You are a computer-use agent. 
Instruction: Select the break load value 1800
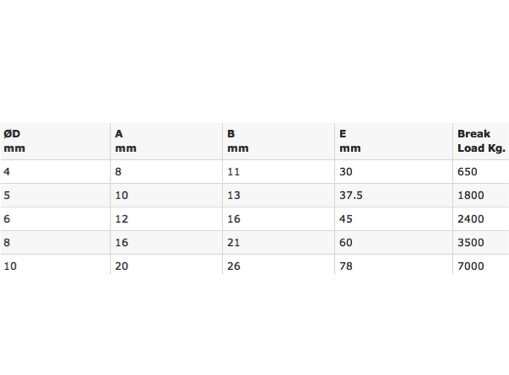[471, 195]
